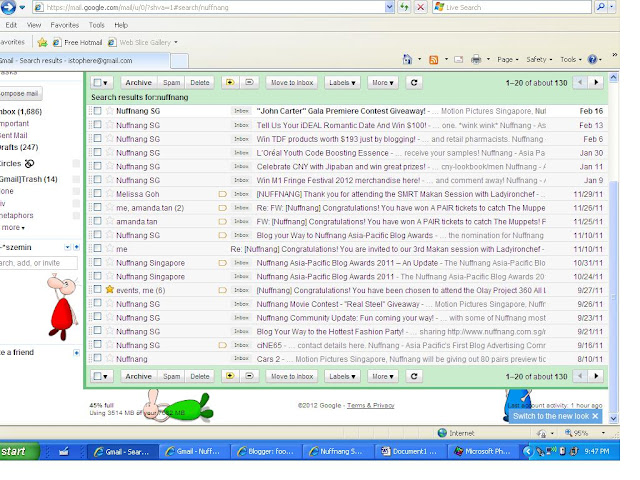Switch to Blogger taskbar window
The height and width of the screenshot is (480, 640).
pyautogui.click(x=266, y=451)
